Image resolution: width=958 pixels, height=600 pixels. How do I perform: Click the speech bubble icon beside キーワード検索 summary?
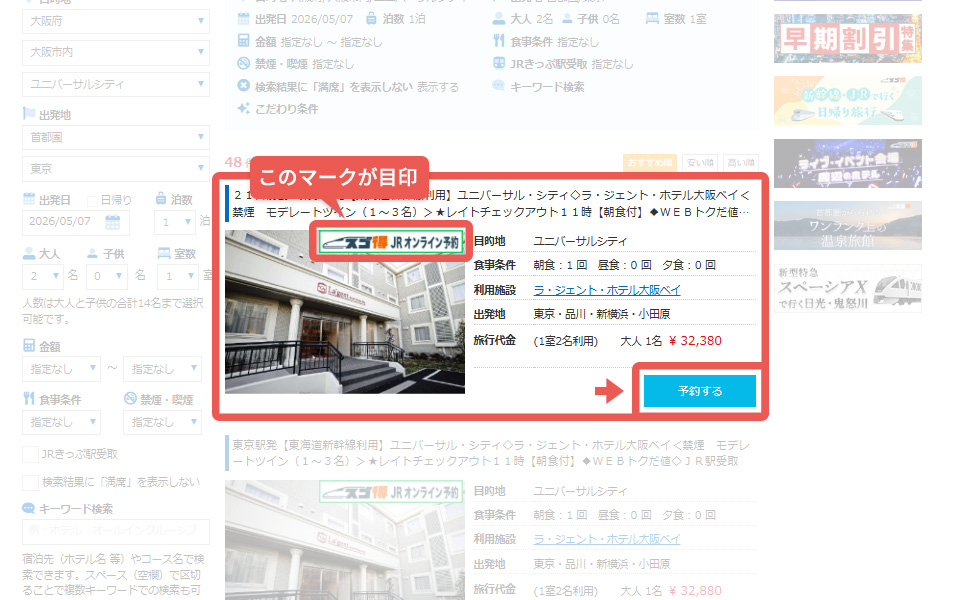click(x=499, y=86)
